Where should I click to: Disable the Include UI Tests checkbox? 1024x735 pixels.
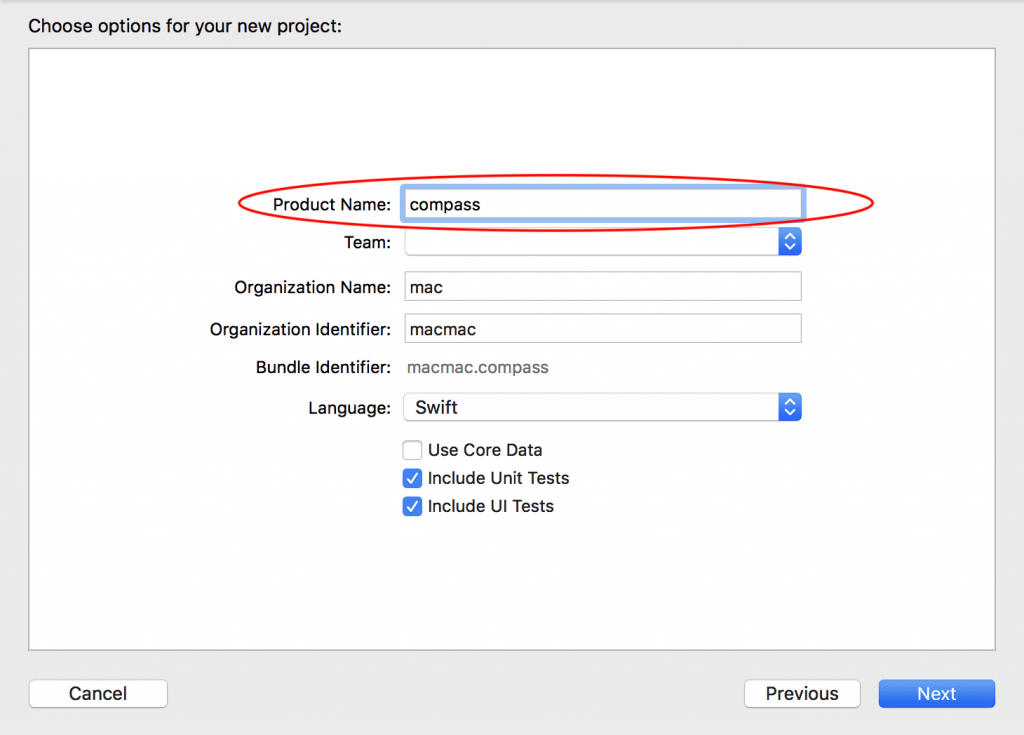[x=412, y=506]
